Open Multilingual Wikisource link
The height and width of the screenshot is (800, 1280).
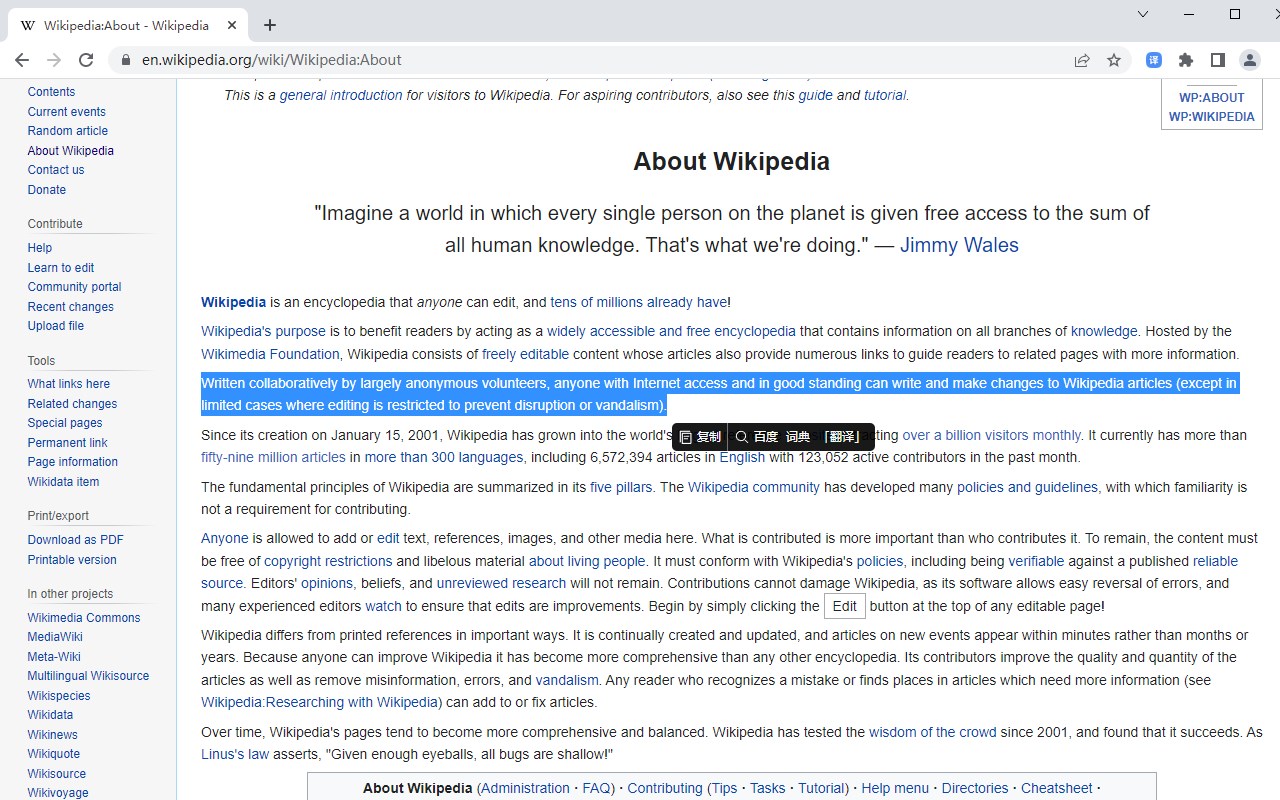[x=88, y=676]
